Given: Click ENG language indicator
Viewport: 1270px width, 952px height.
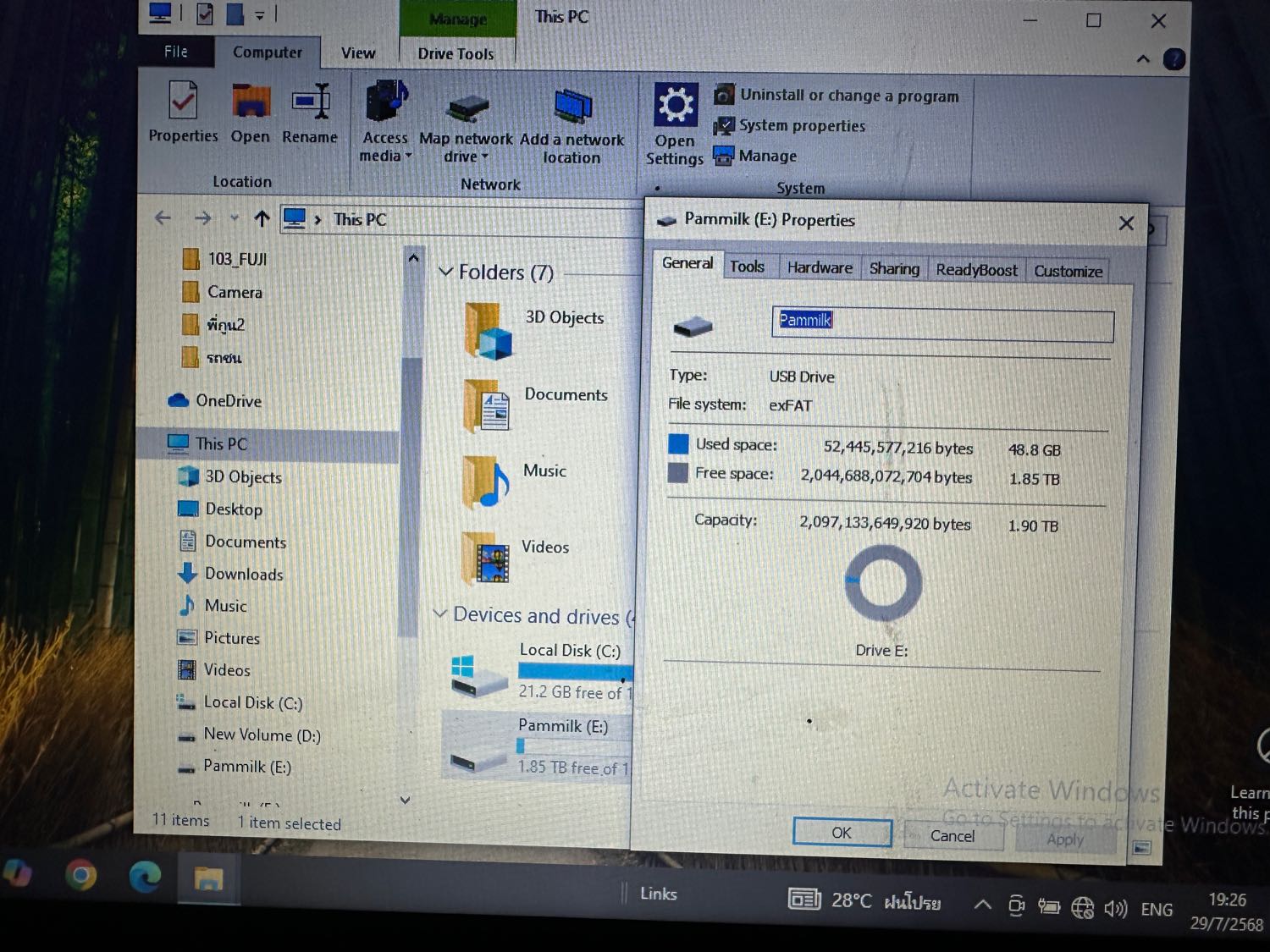Looking at the screenshot, I should tap(1157, 910).
